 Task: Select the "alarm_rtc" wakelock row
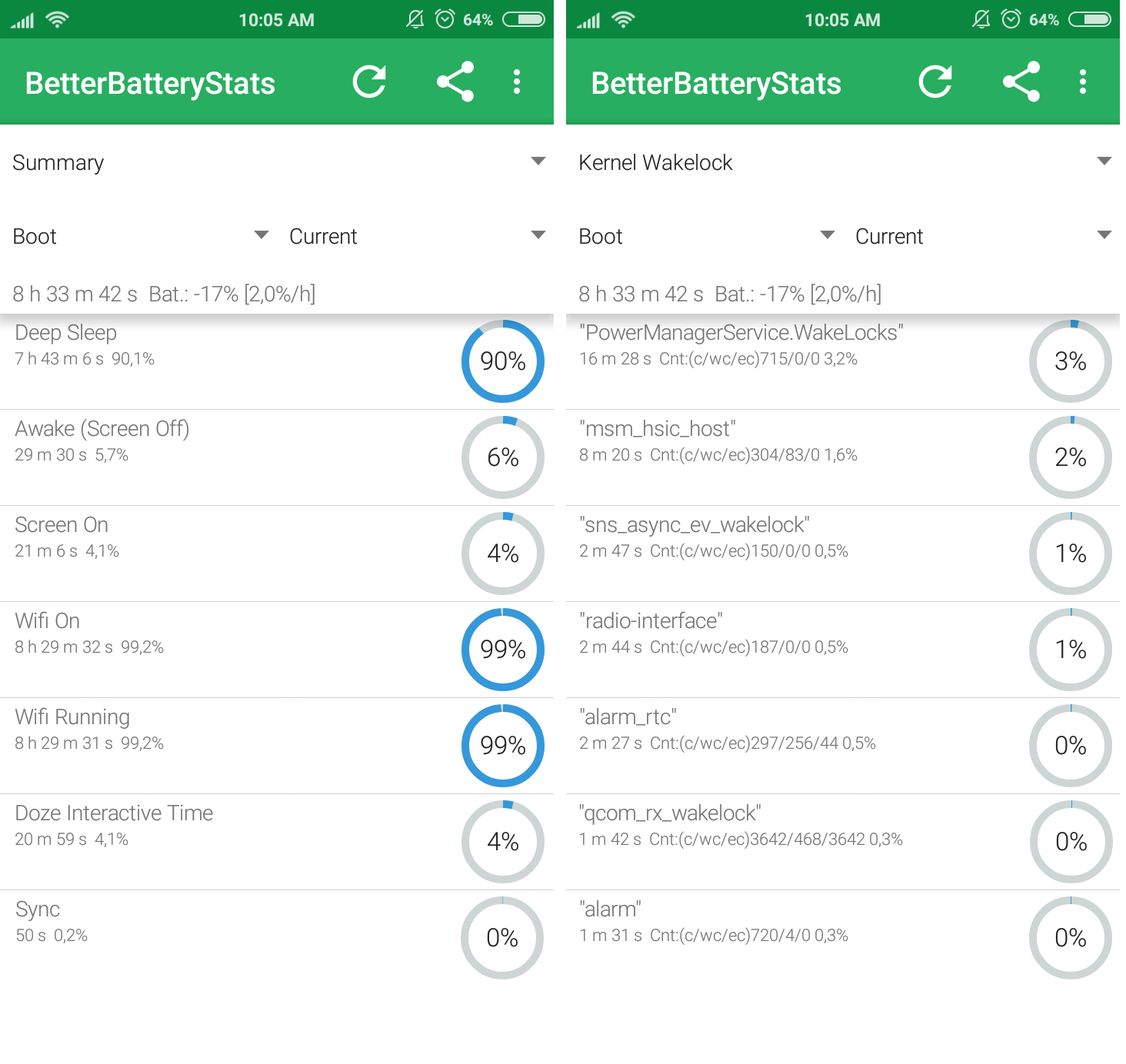coord(843,746)
